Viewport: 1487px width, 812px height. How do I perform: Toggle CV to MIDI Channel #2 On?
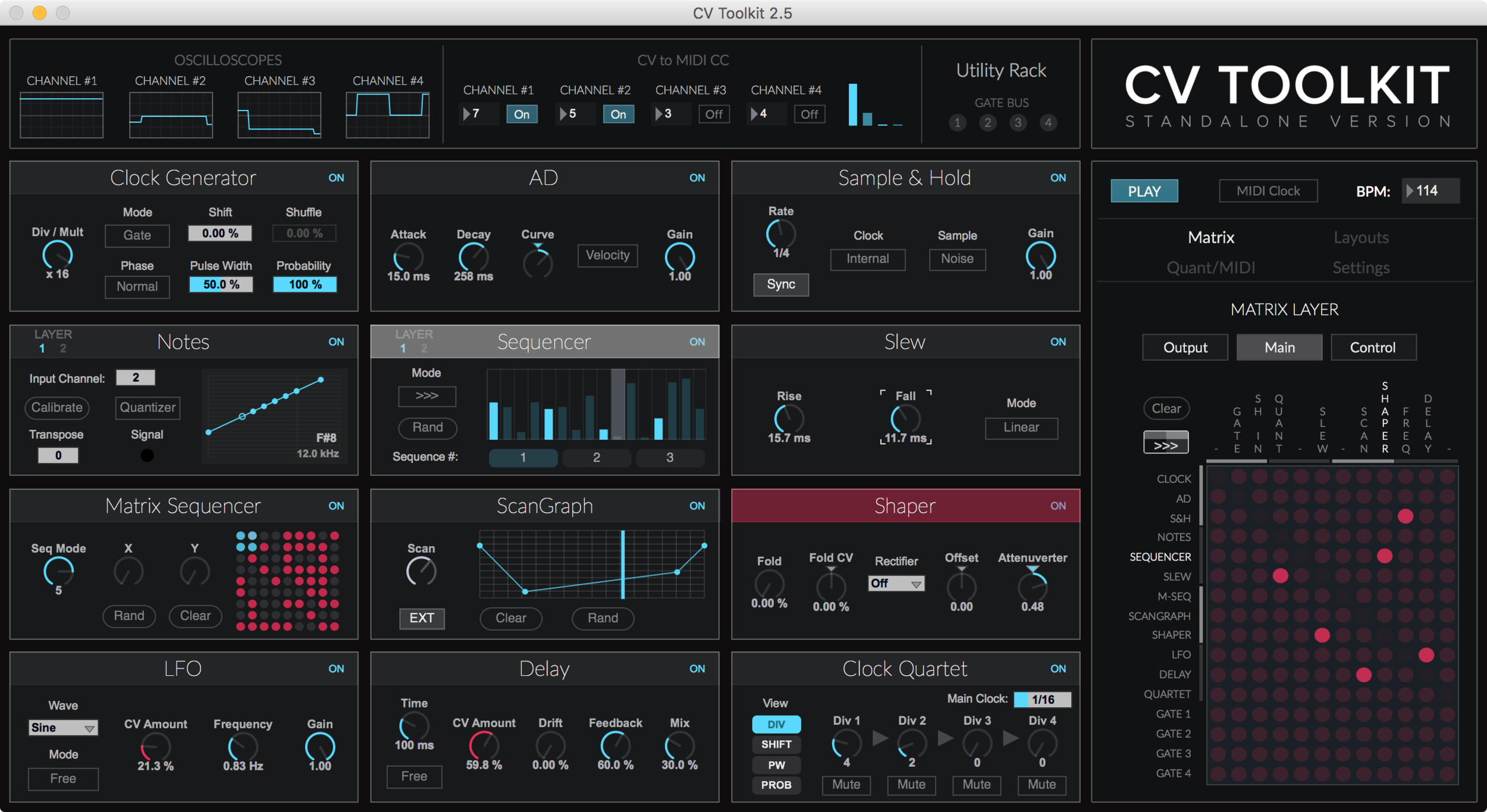click(x=618, y=114)
